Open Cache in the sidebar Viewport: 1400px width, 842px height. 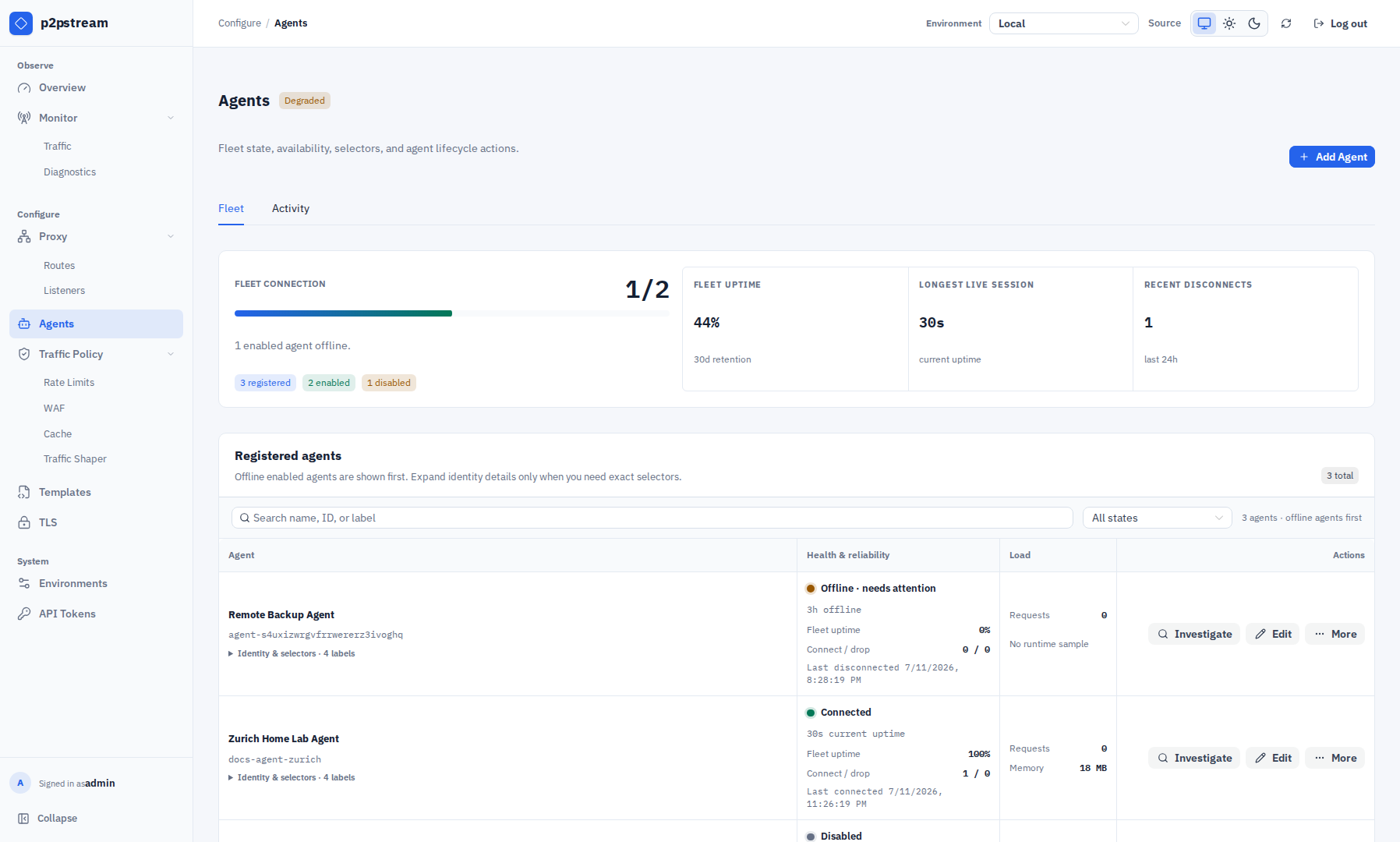click(x=58, y=433)
